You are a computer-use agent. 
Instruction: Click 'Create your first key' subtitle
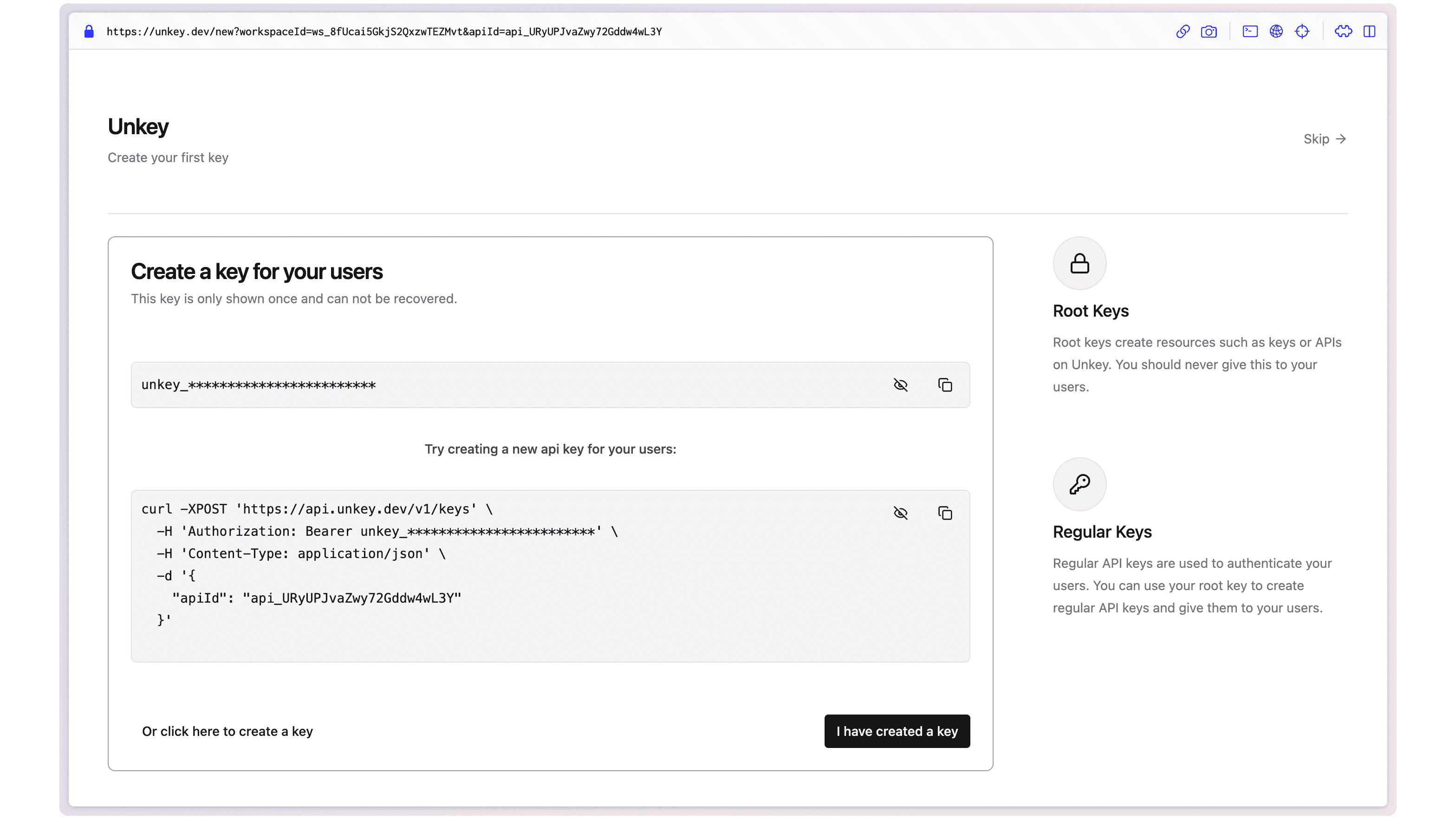[x=168, y=157]
